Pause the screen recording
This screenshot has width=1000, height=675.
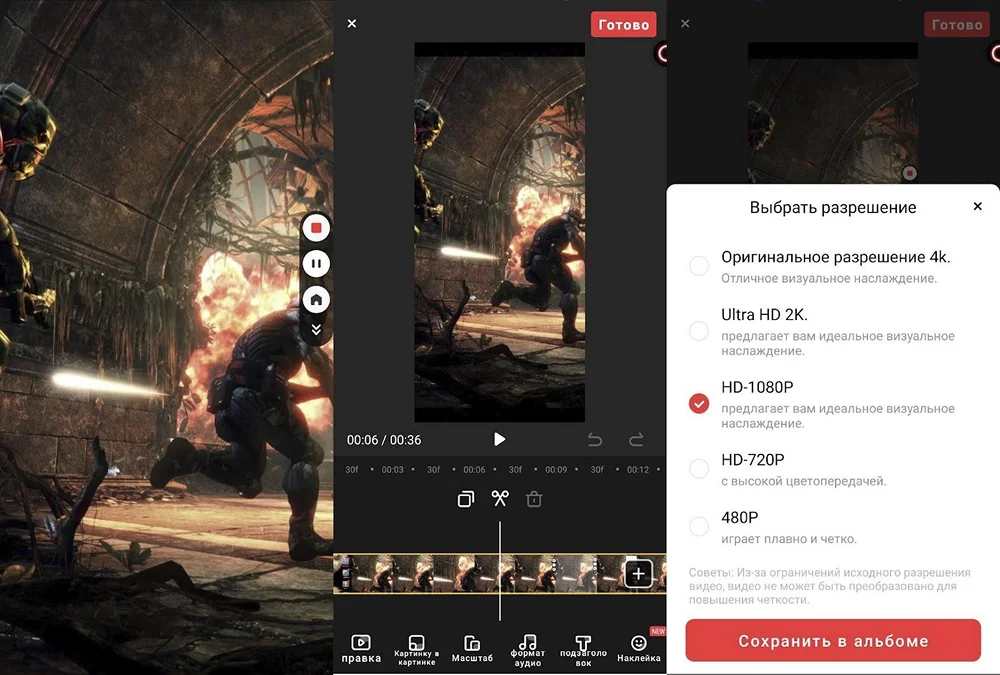(316, 264)
